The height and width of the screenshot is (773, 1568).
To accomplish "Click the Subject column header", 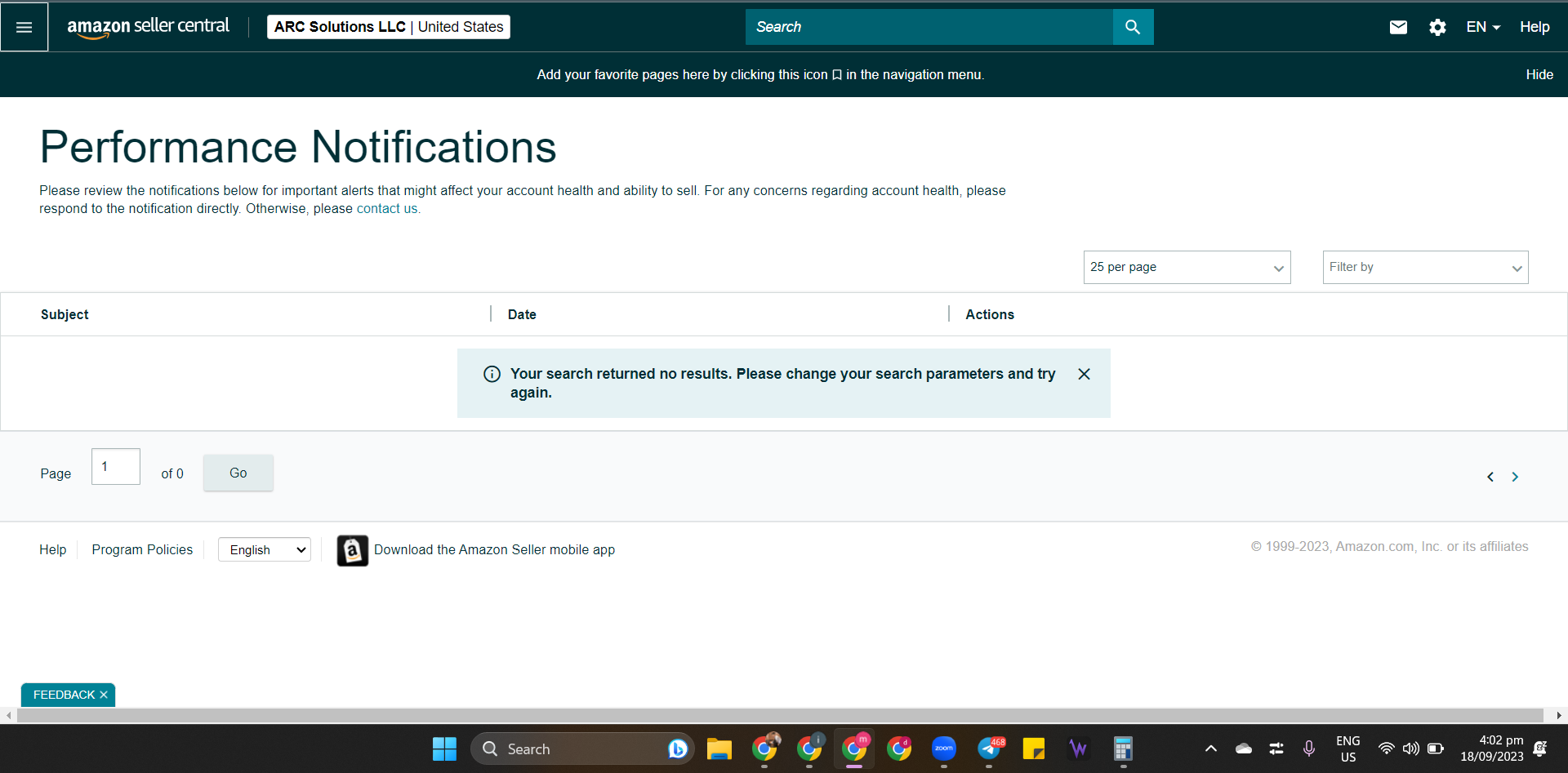I will [65, 314].
